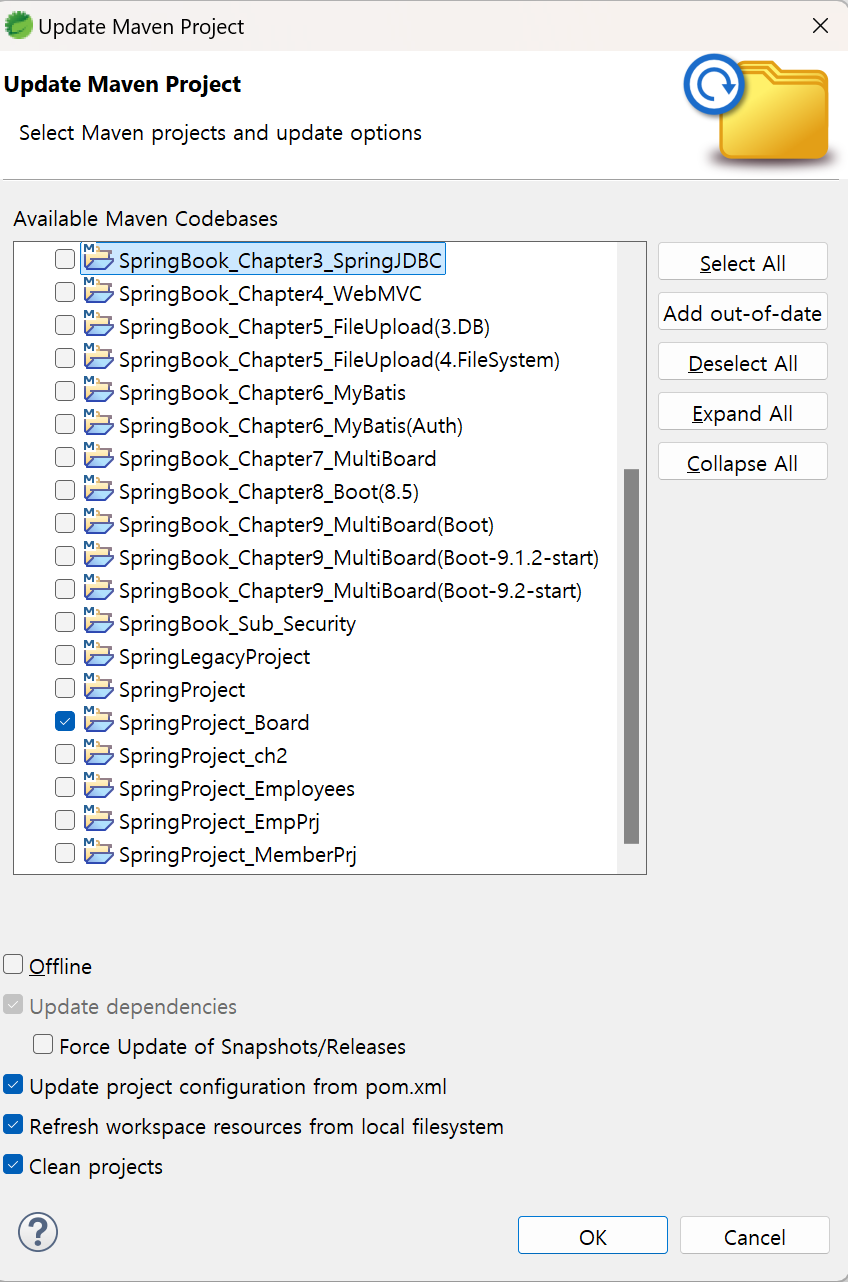
Task: Select the SpringBook_Chapter5_FileUpload(4.FileSystem) row text
Action: [x=339, y=359]
